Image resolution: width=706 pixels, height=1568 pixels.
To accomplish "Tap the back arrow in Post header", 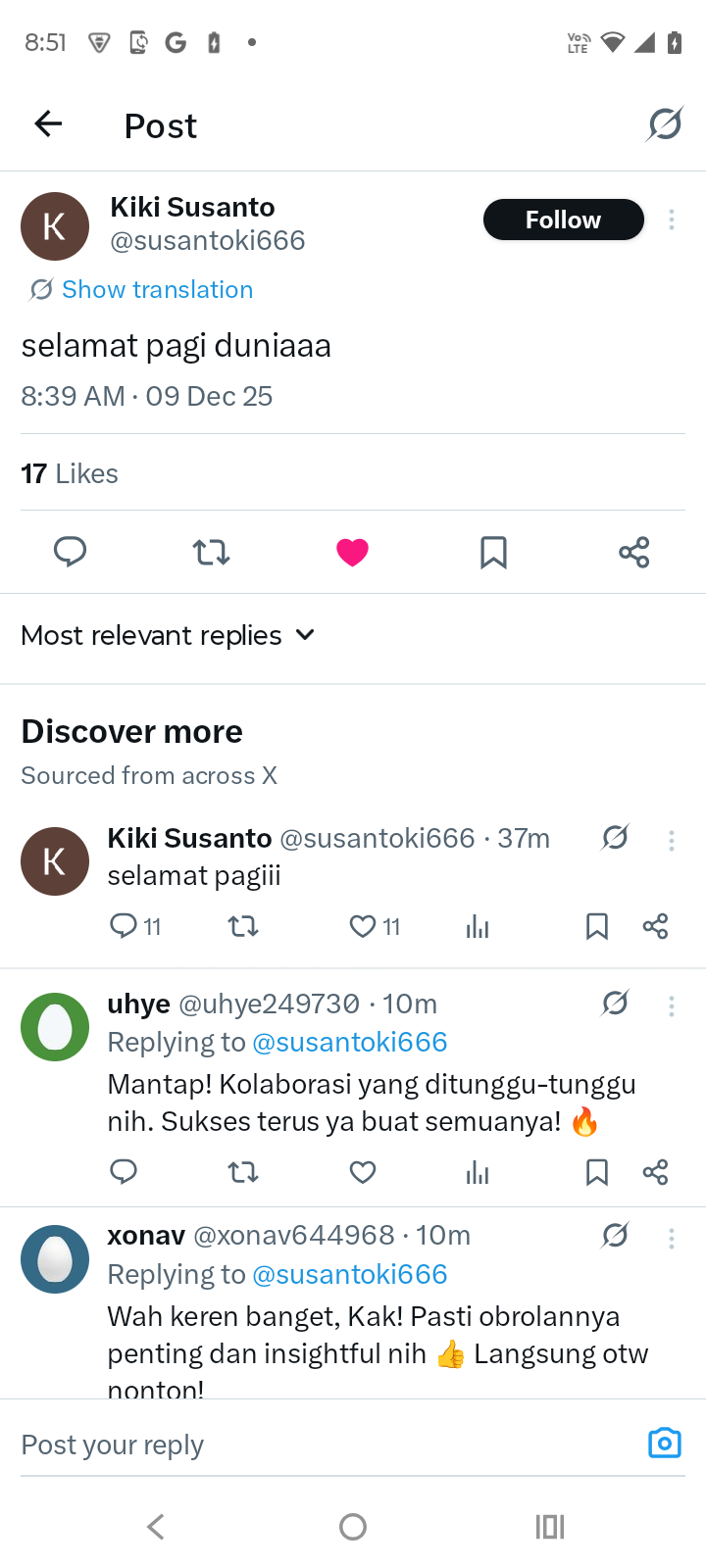I will [48, 124].
